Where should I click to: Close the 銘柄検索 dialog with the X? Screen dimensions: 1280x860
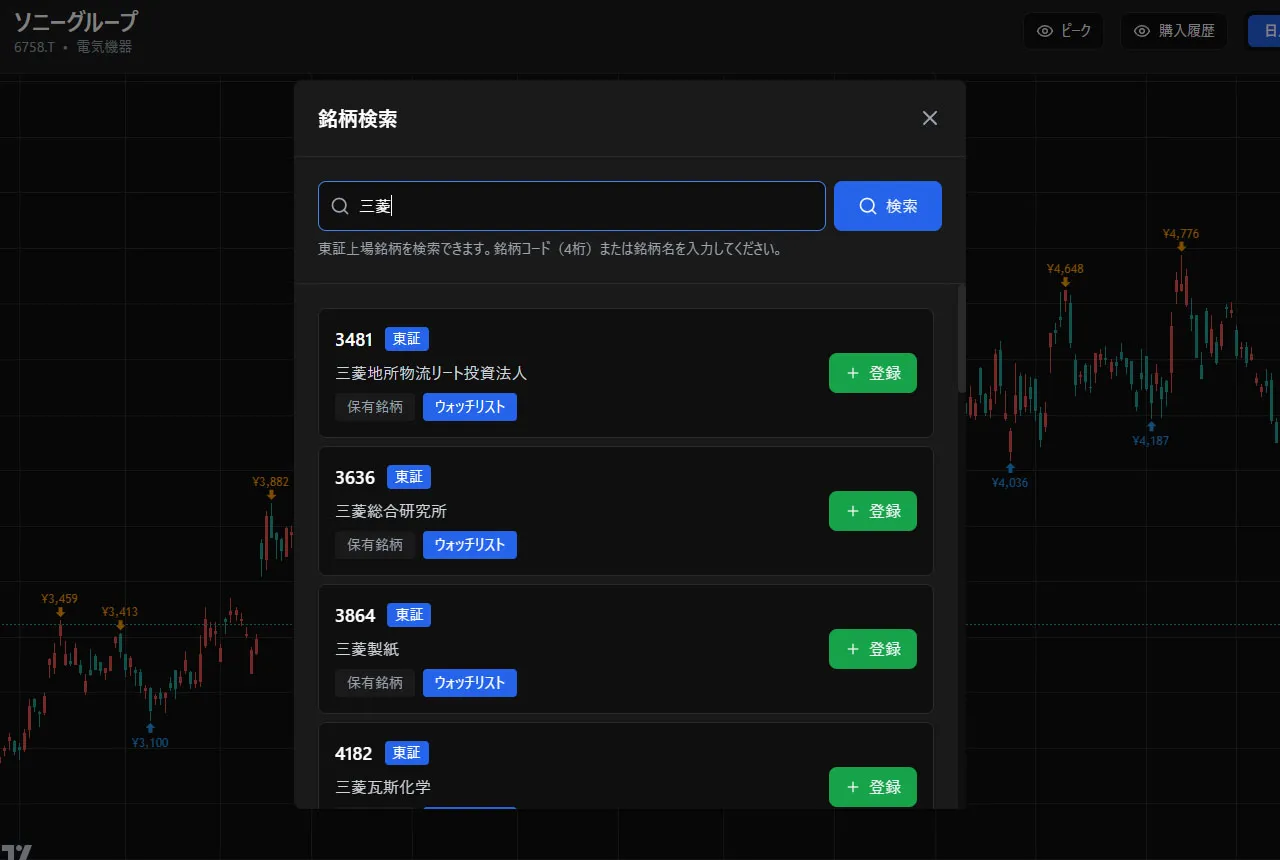pos(930,118)
